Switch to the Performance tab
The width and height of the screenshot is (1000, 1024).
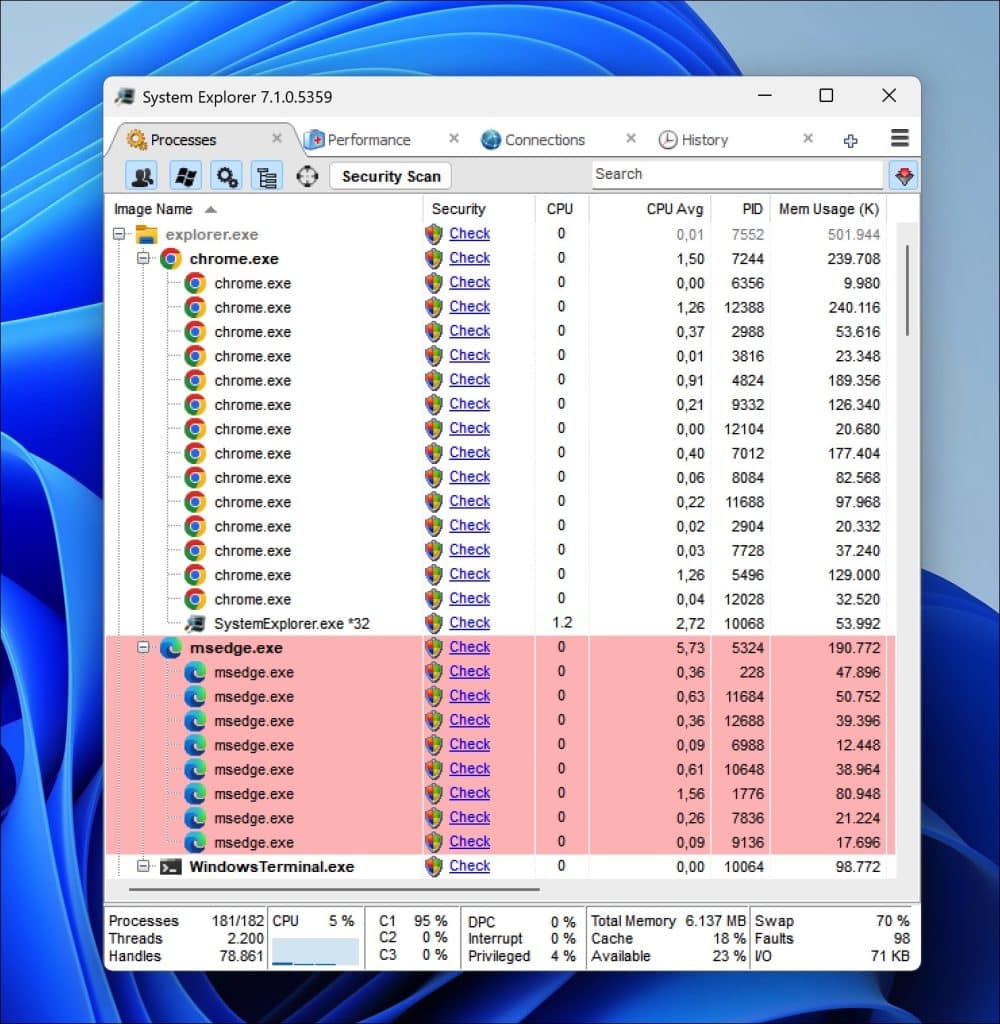366,140
